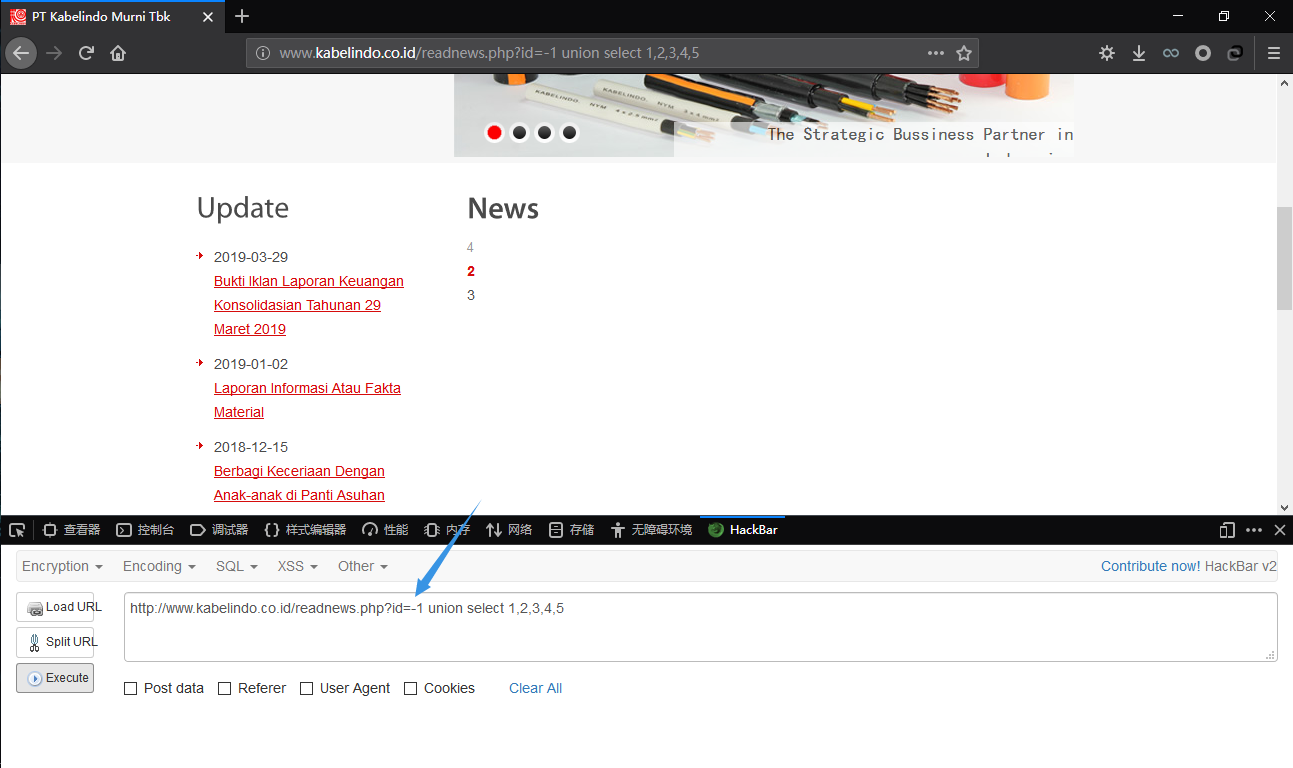Click the infinity-shaped extension icon

coord(1171,53)
